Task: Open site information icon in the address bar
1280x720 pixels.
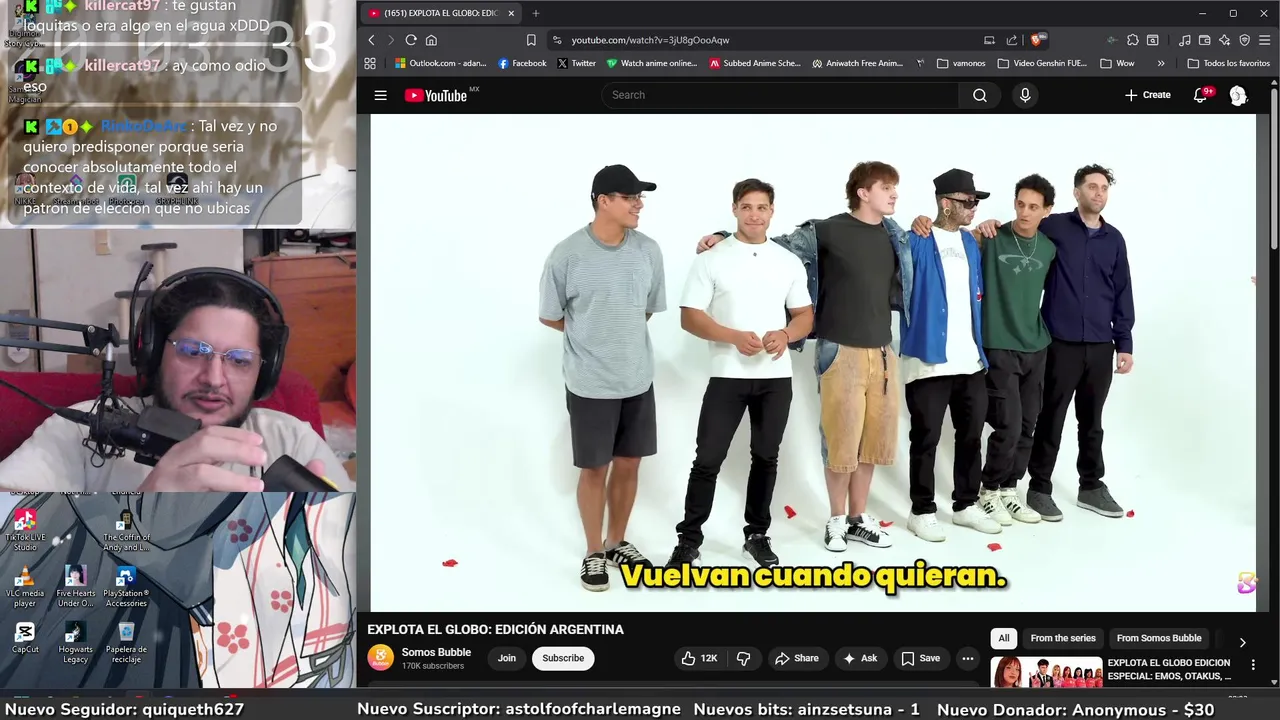Action: 557,40
